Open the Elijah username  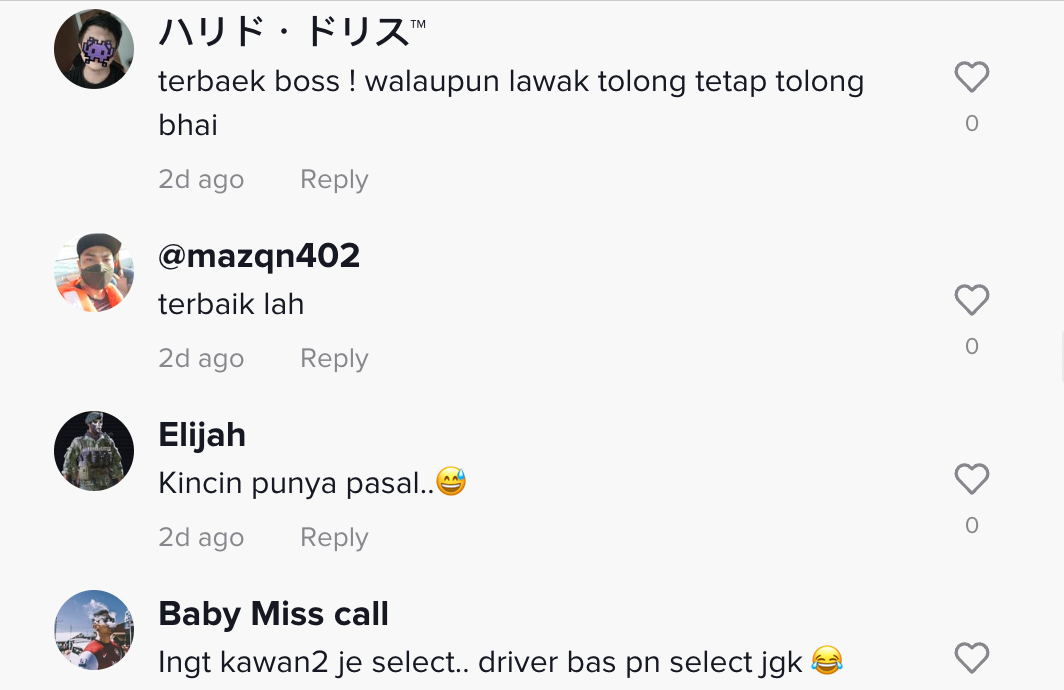pos(202,435)
